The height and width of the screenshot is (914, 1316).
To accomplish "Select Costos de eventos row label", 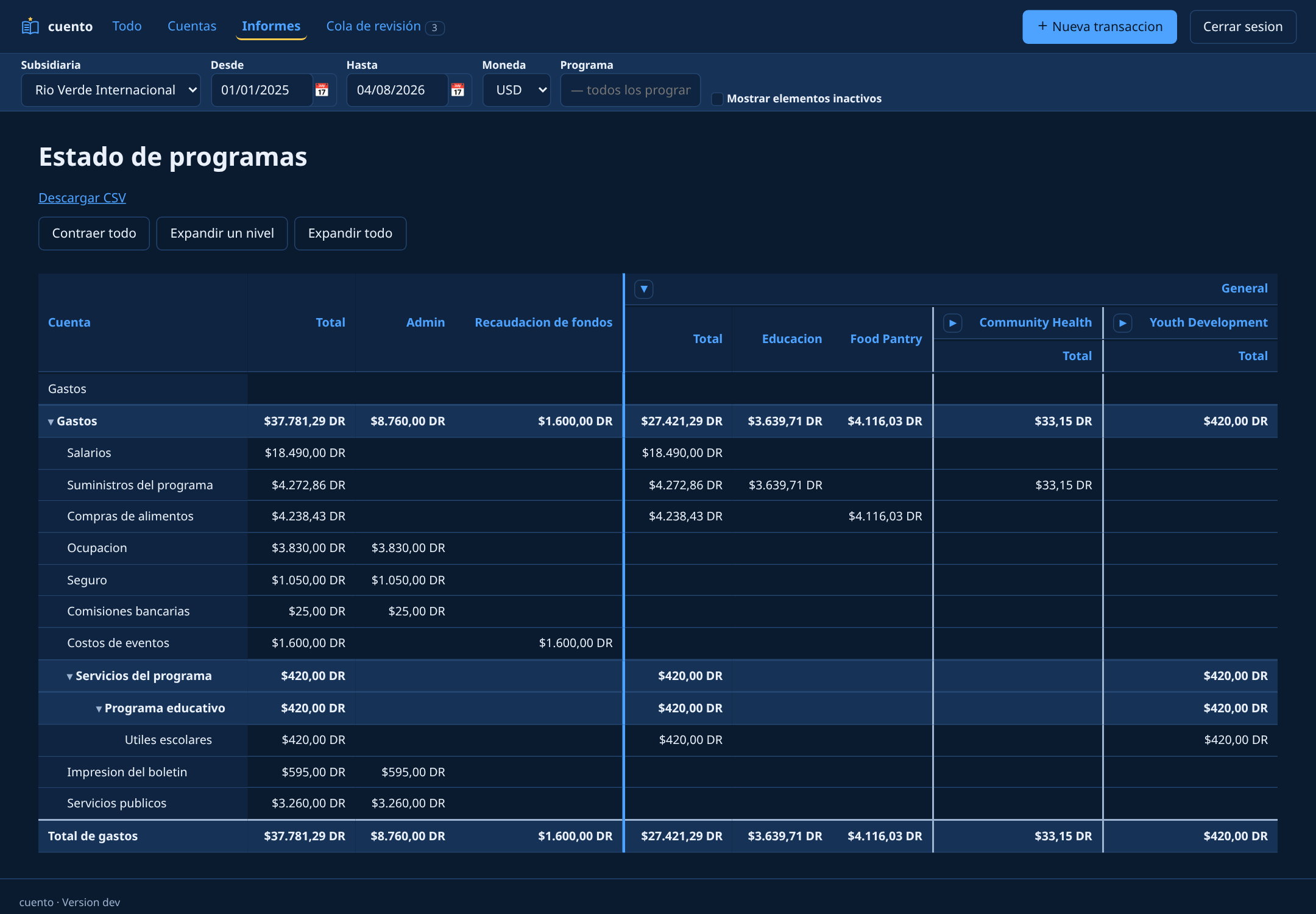I will (x=118, y=643).
